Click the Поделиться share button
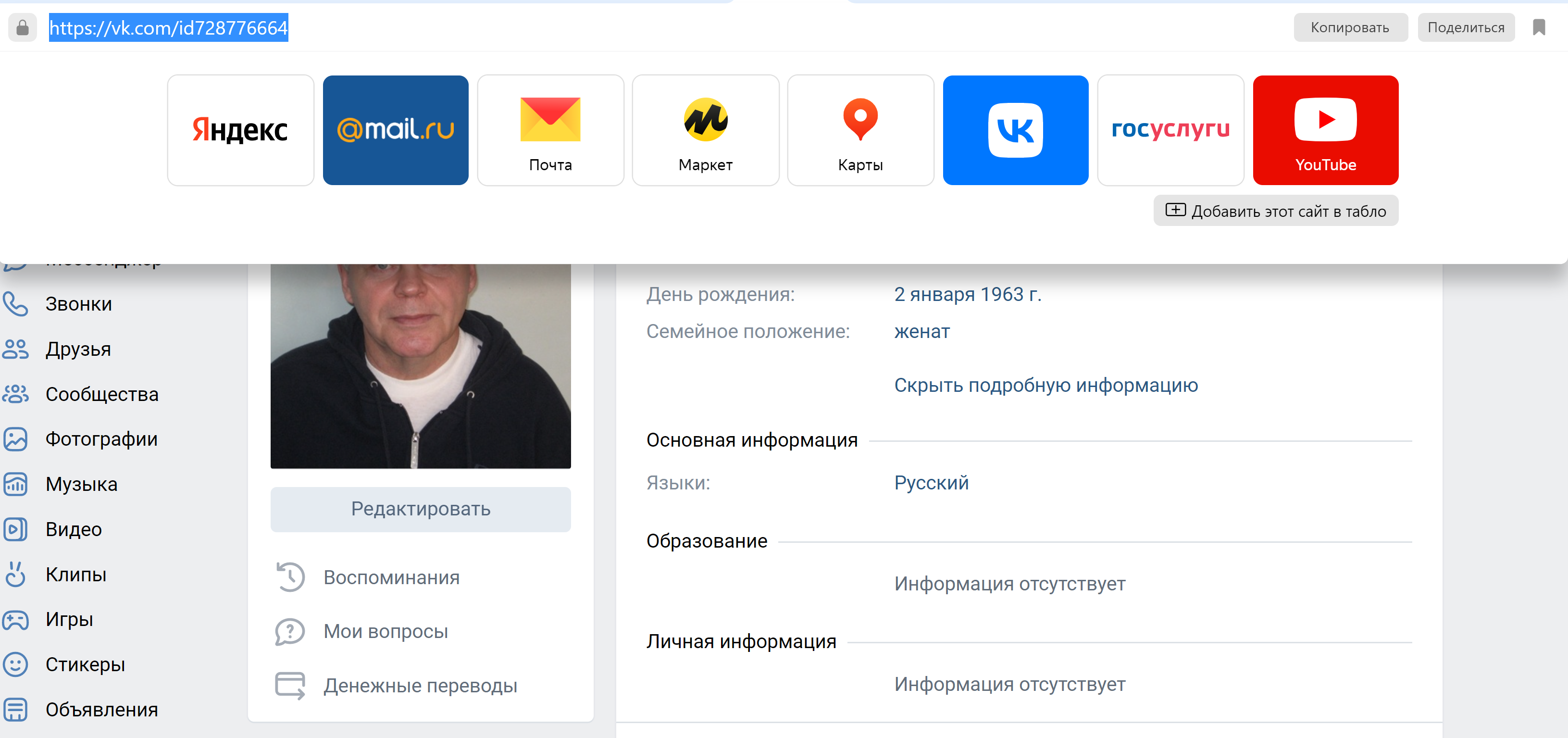 [x=1466, y=27]
